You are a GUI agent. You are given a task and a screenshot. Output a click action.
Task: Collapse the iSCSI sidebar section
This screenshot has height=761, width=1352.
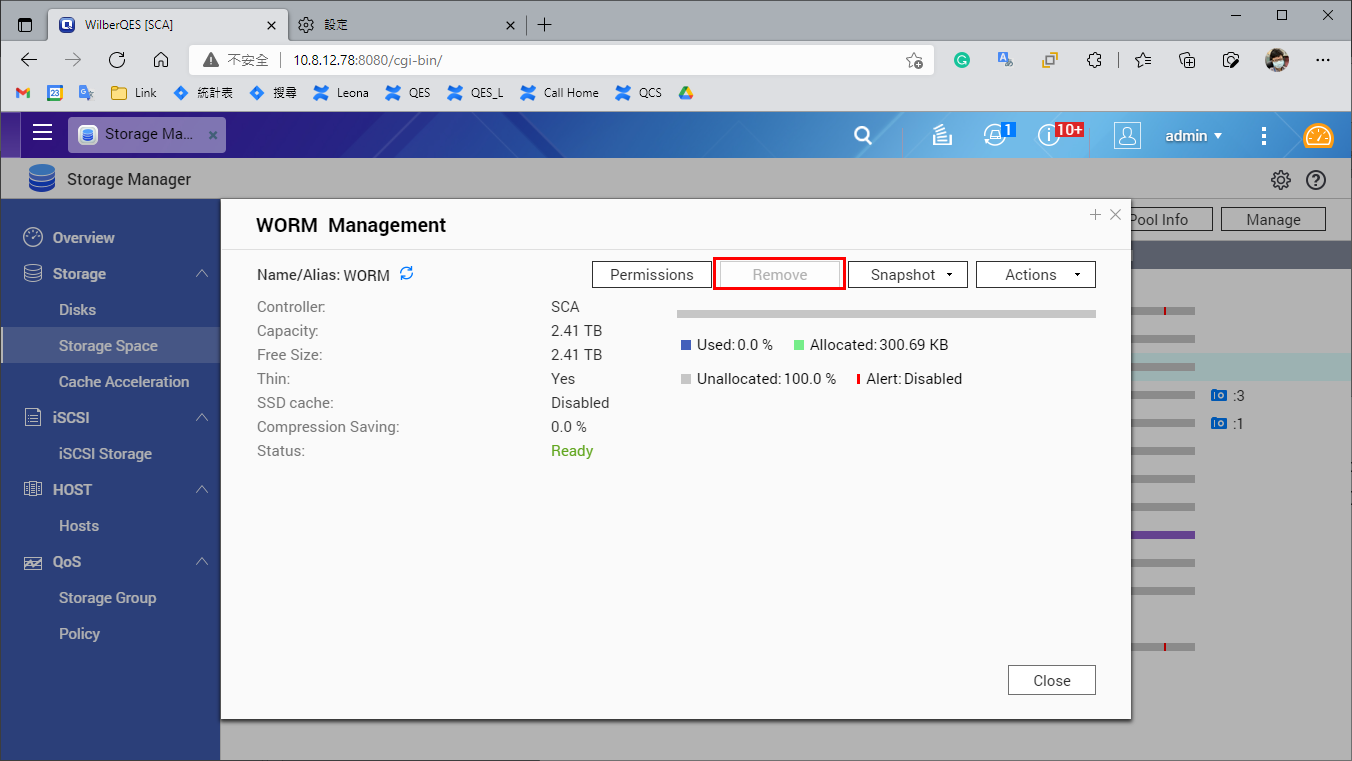point(201,418)
